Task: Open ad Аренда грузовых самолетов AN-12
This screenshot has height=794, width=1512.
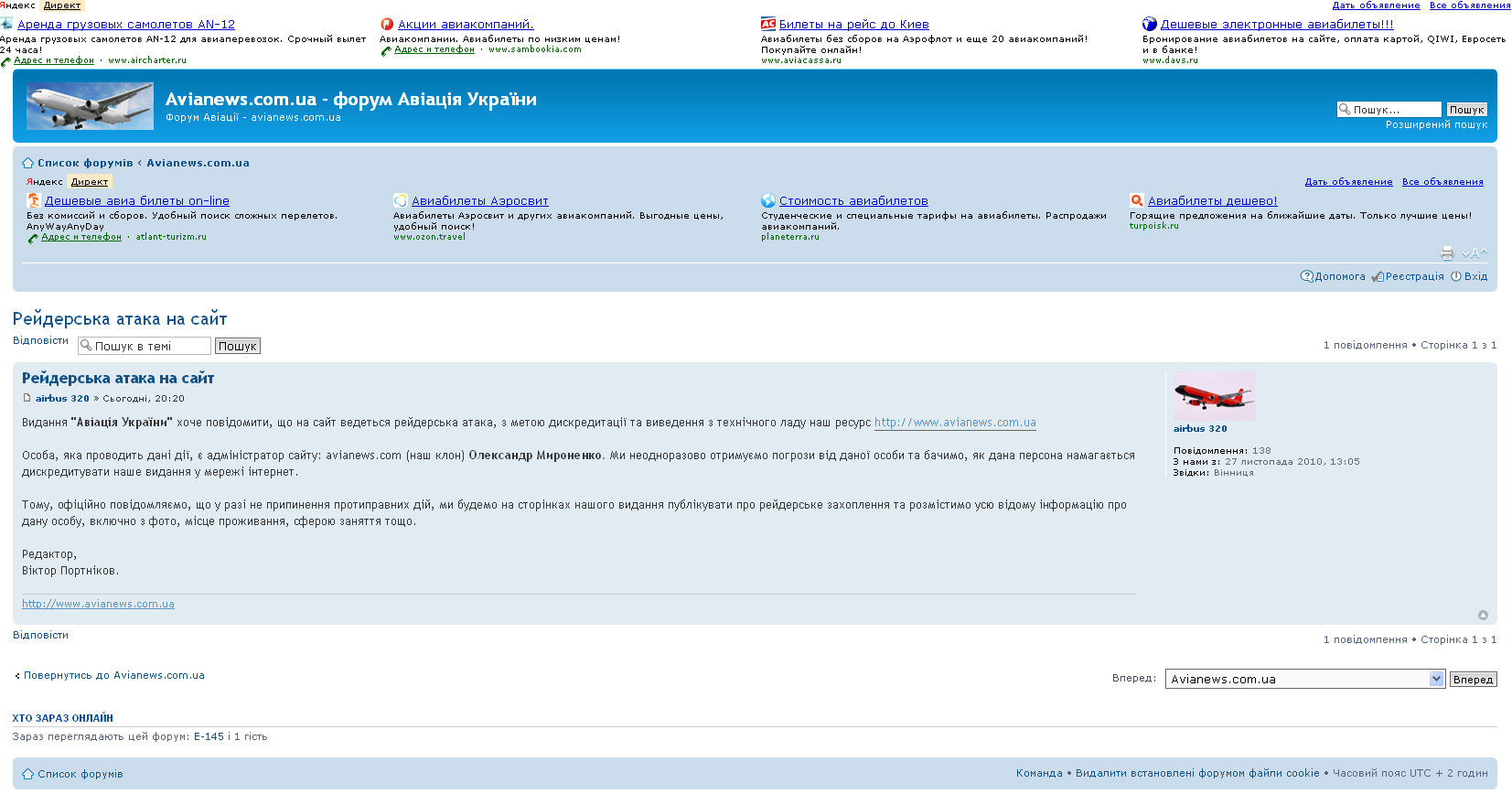Action: coord(126,25)
